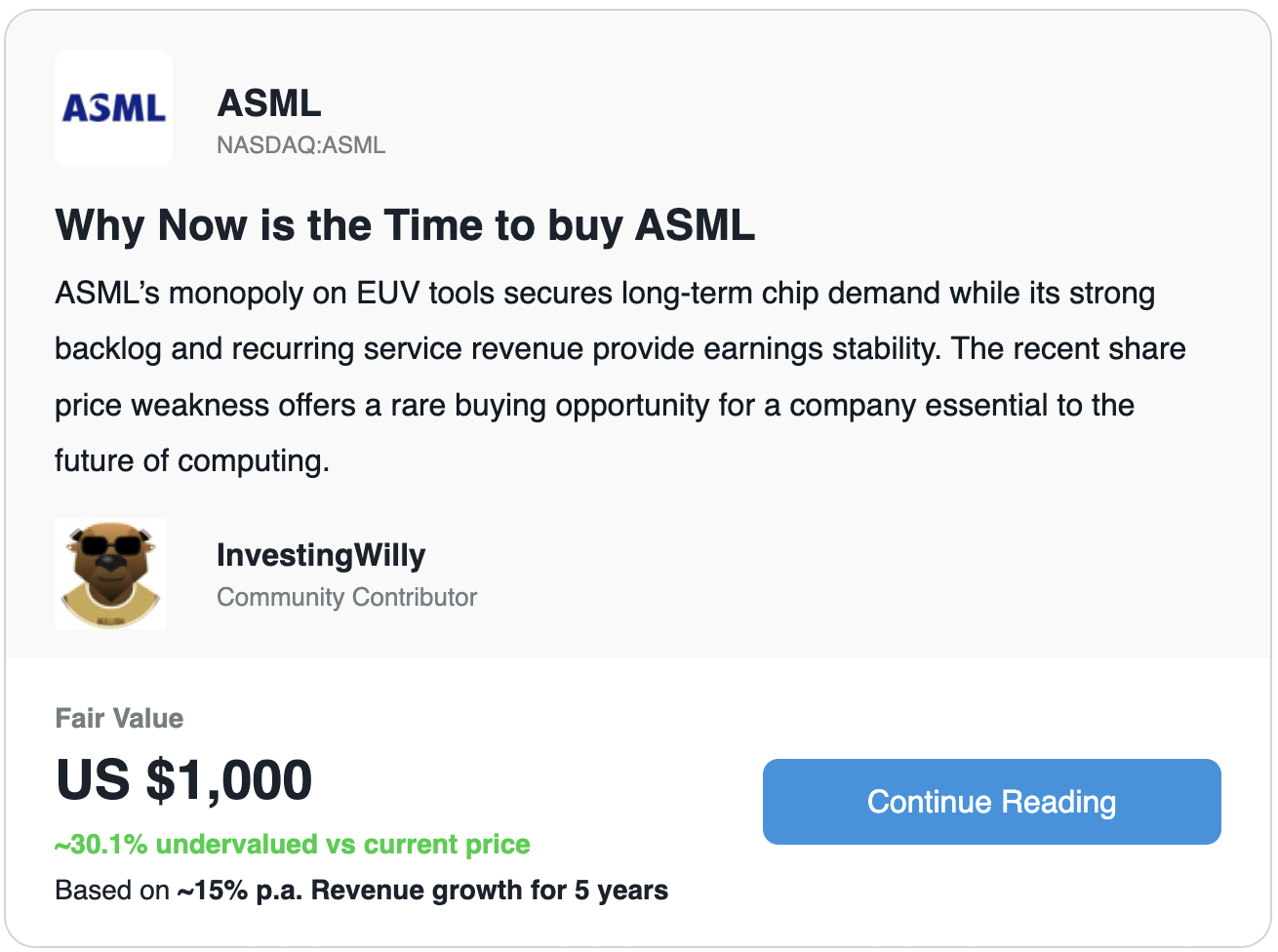Click the Community Contributor label

[x=346, y=597]
